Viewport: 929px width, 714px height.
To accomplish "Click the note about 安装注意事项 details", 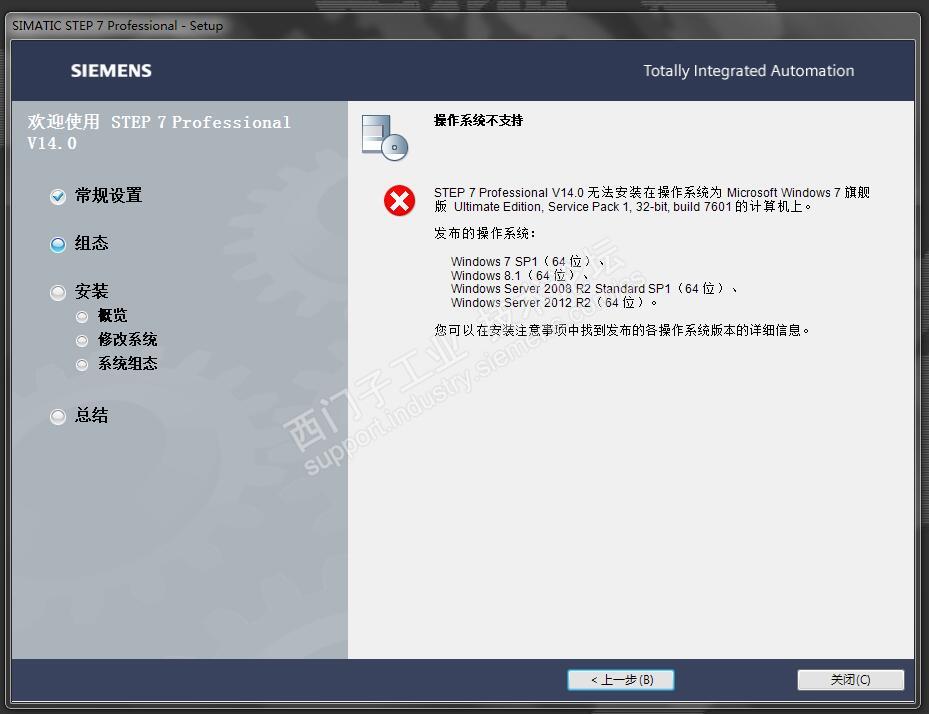I will pyautogui.click(x=622, y=330).
